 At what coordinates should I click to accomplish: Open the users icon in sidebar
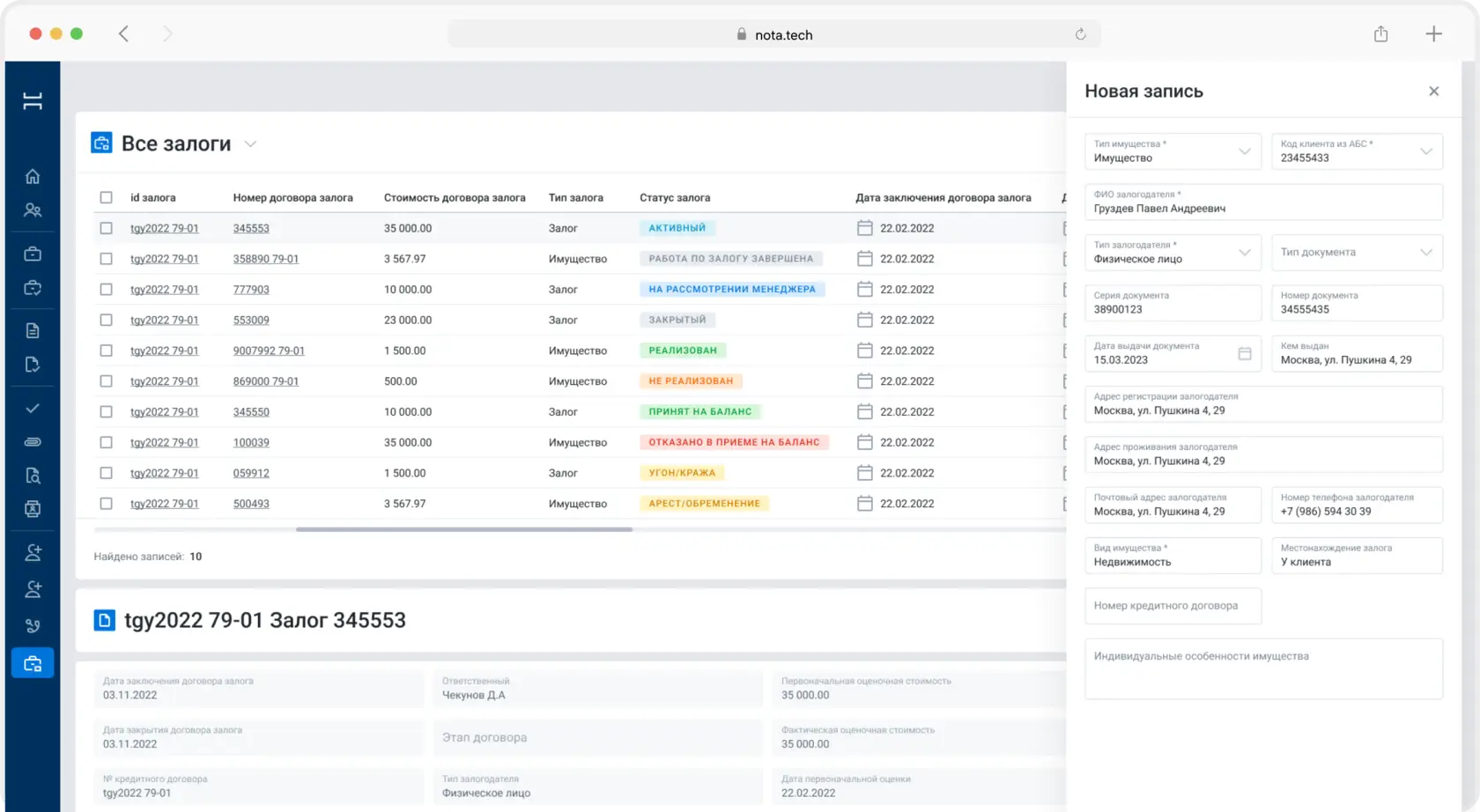click(x=33, y=210)
